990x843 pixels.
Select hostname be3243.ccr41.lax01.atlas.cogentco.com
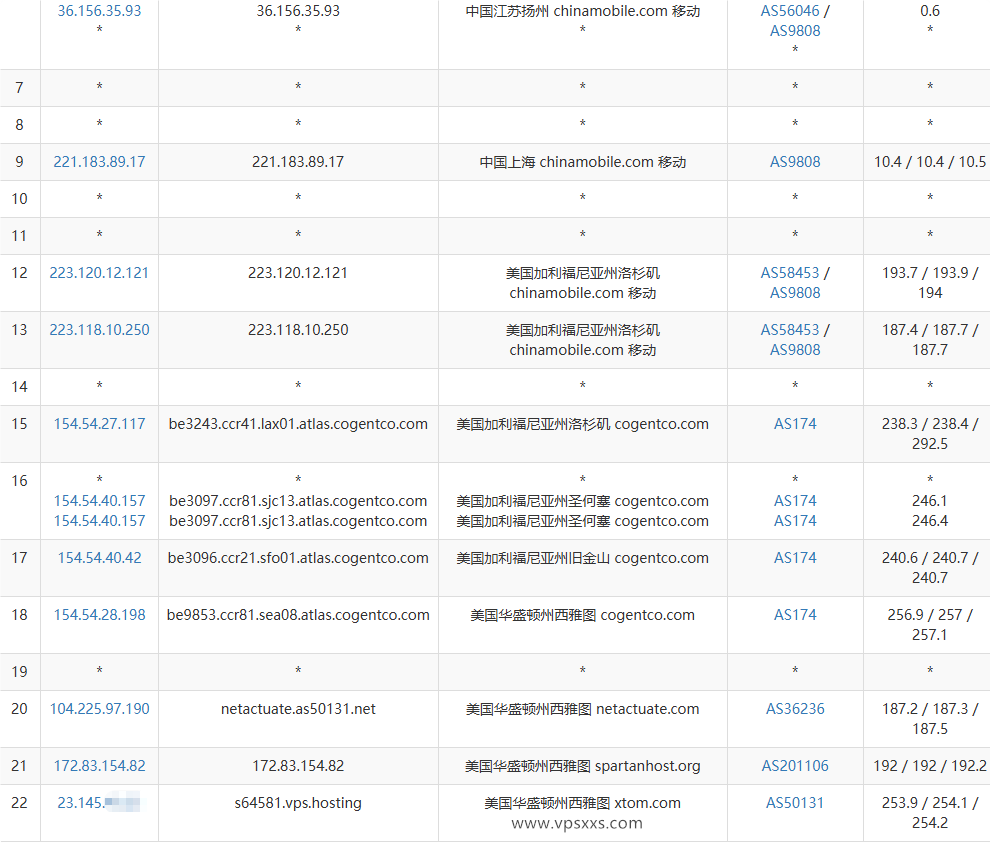[x=298, y=424]
